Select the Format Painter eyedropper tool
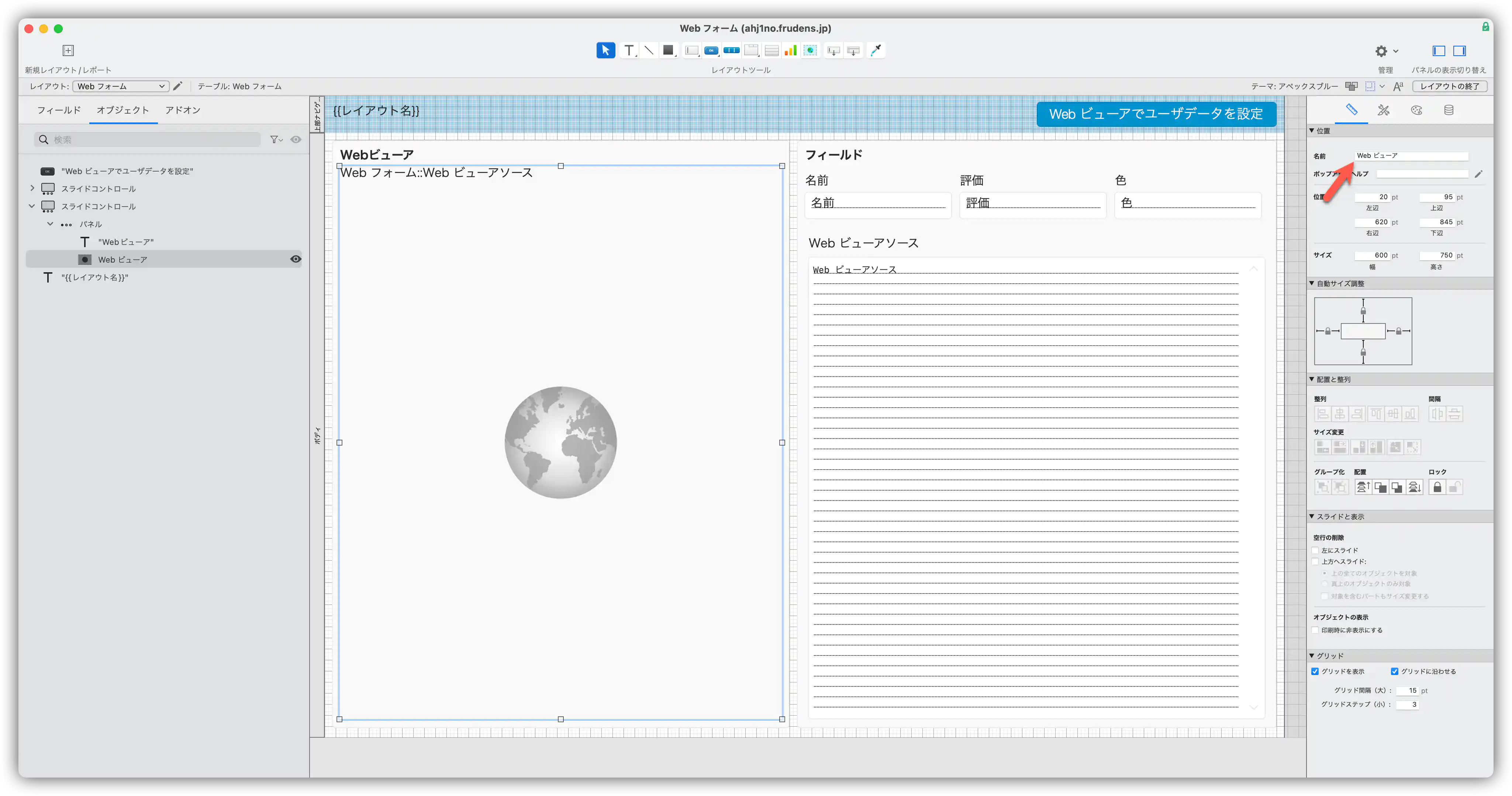This screenshot has width=1512, height=796. coord(876,51)
